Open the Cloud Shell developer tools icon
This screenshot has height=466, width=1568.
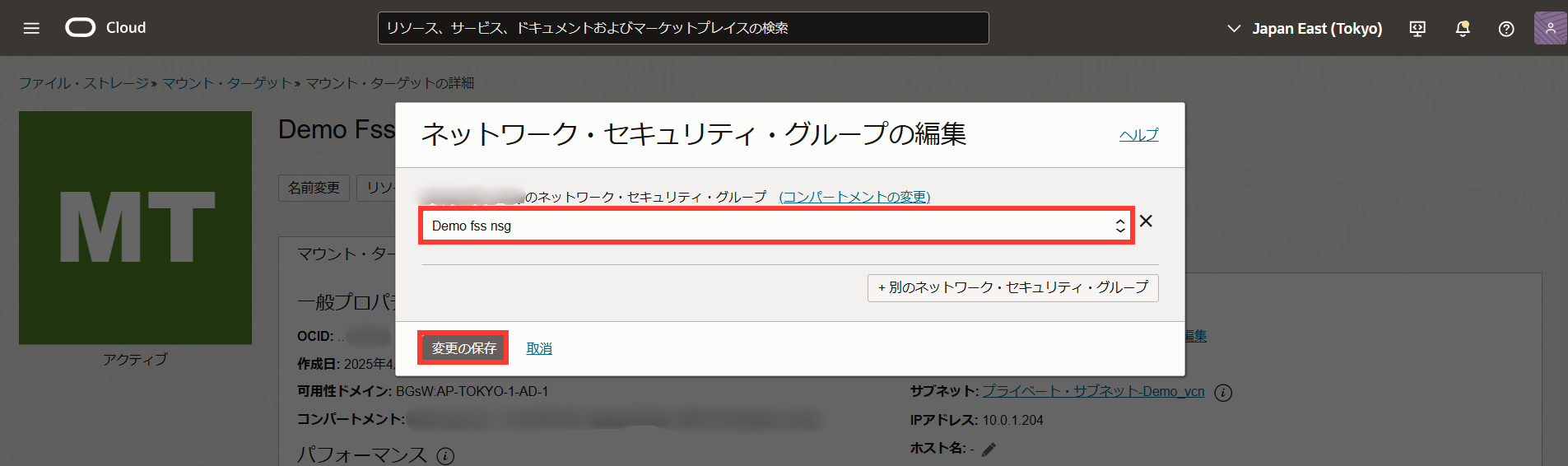coord(1417,29)
